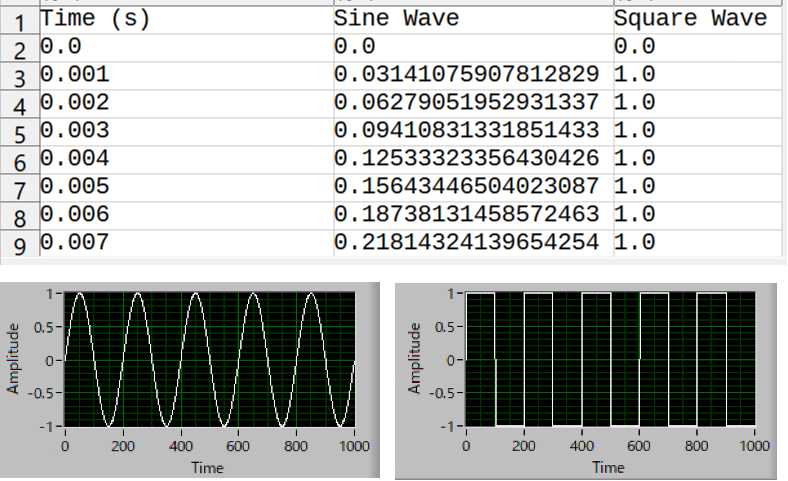The height and width of the screenshot is (481, 788).
Task: Click the sine wave graph plot area
Action: coord(210,359)
